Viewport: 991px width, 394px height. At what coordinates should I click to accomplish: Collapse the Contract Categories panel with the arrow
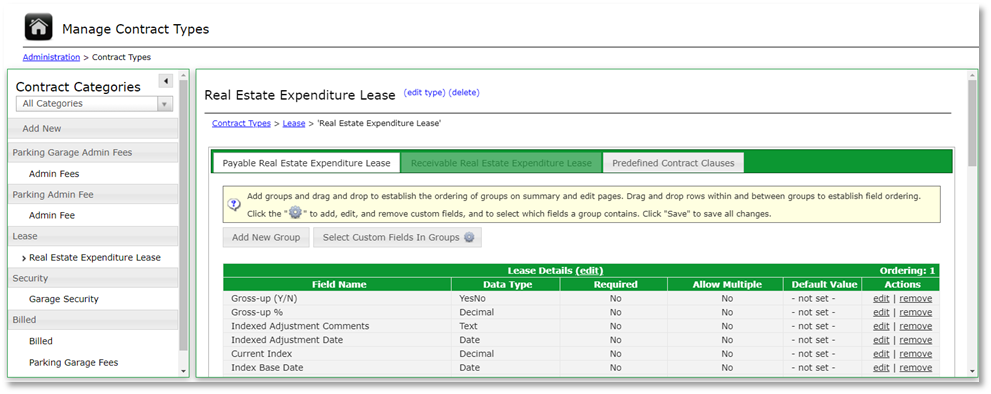(x=166, y=81)
